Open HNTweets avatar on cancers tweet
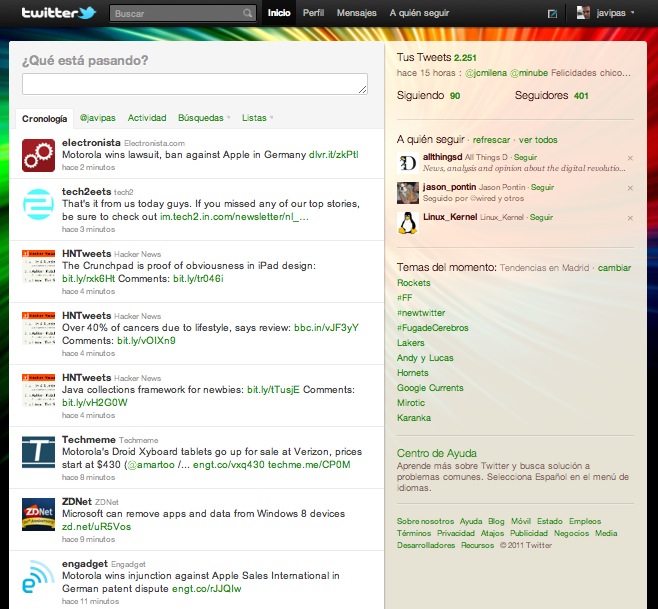The width and height of the screenshot is (658, 609). (38, 328)
